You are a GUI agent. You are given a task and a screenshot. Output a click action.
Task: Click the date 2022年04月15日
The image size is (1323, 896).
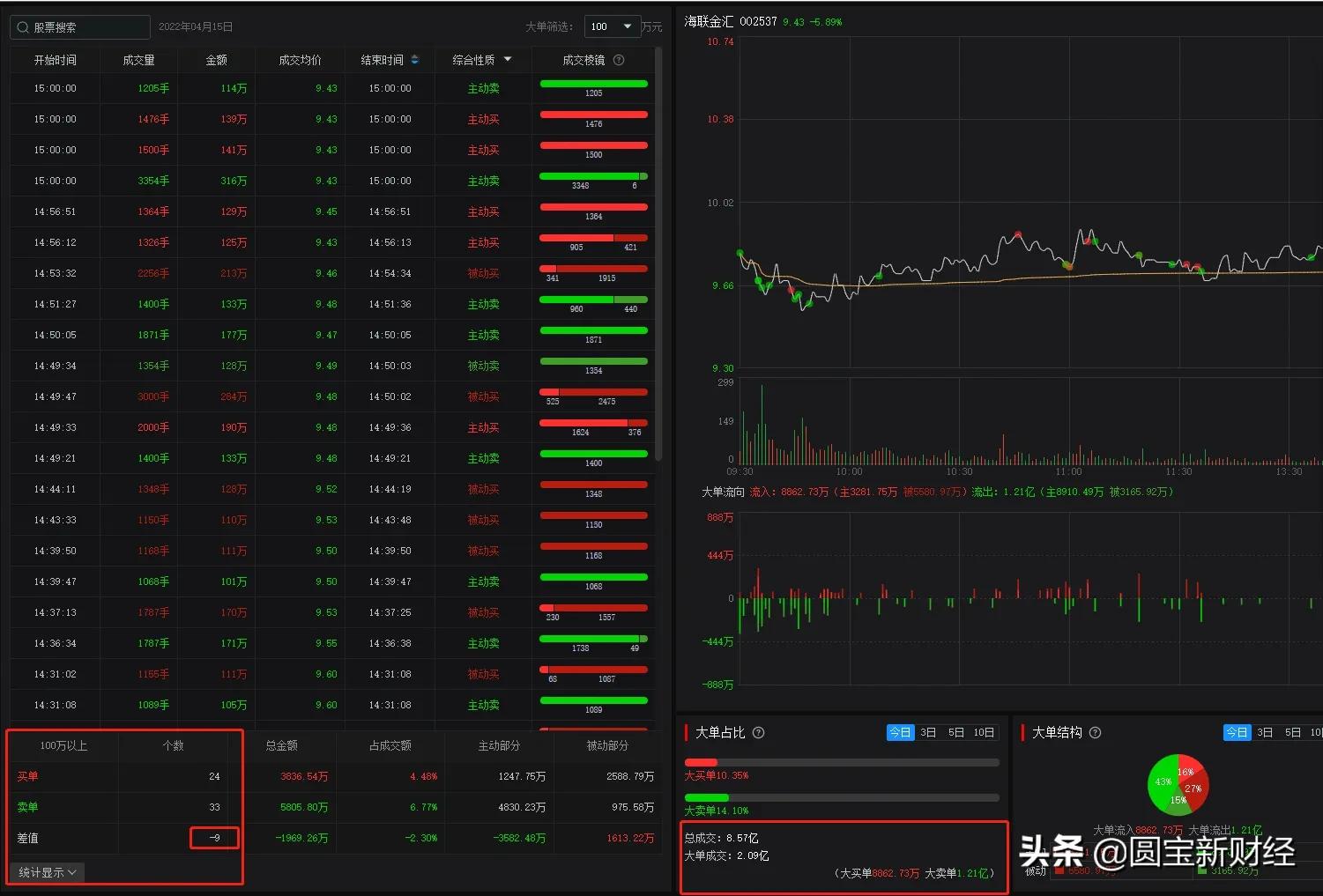click(196, 27)
